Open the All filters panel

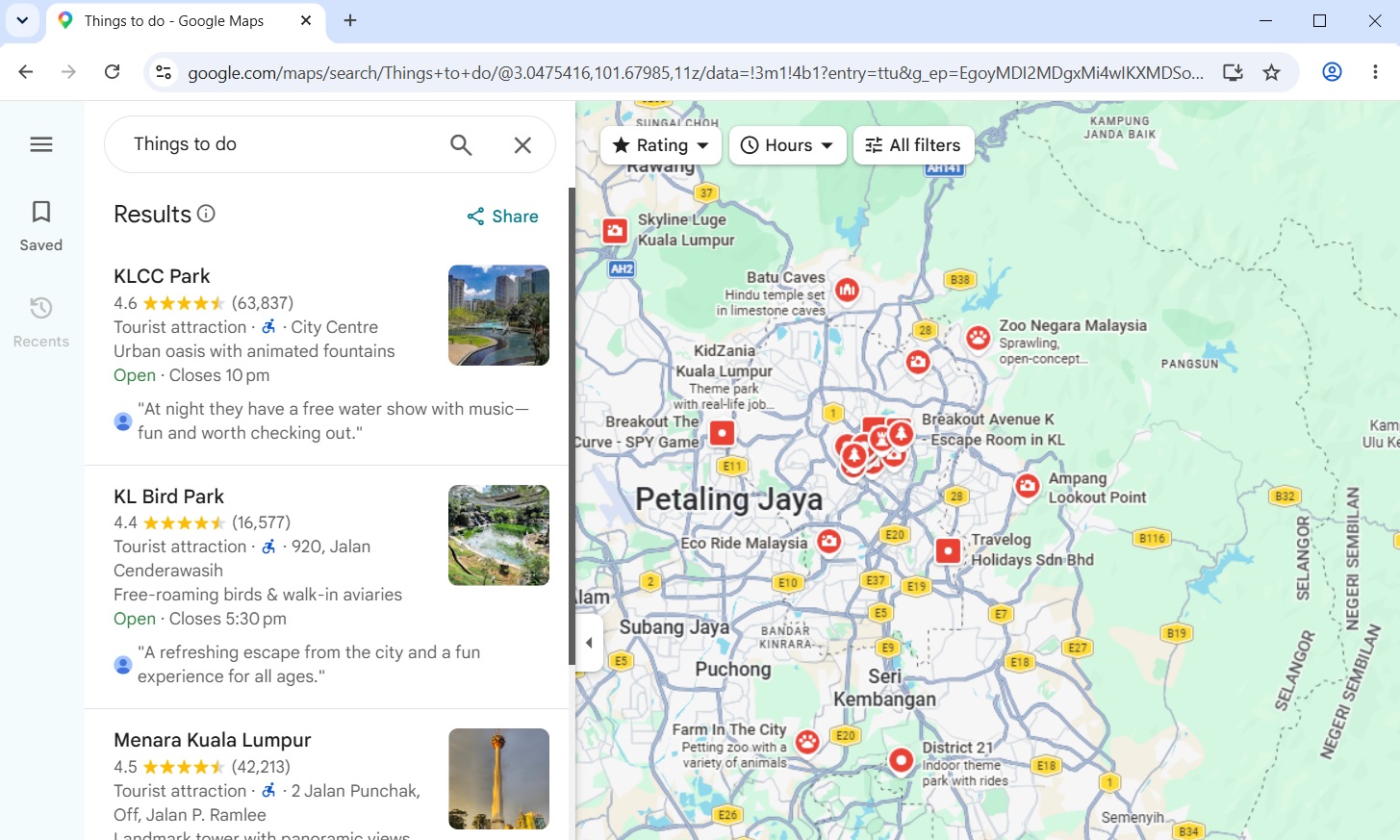click(x=913, y=145)
